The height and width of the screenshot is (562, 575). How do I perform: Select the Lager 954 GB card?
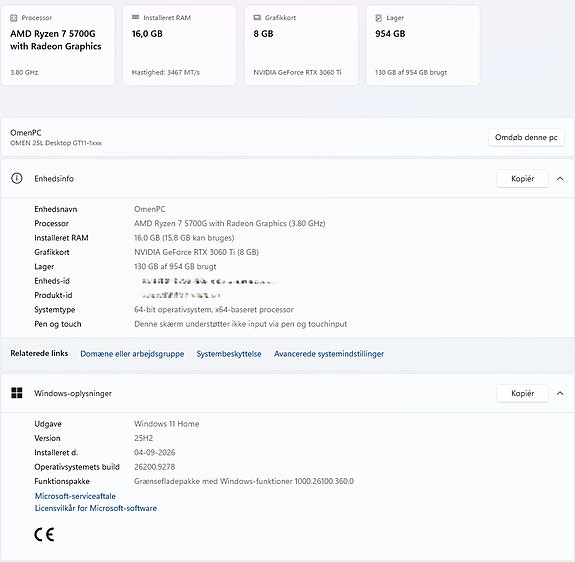pos(423,45)
